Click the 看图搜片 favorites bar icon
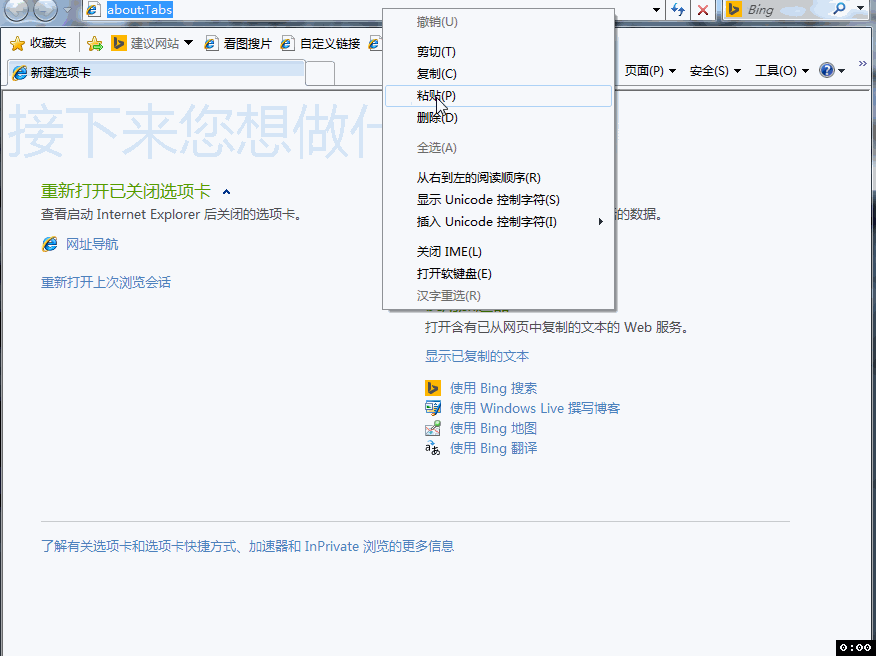This screenshot has height=656, width=876. [210, 44]
